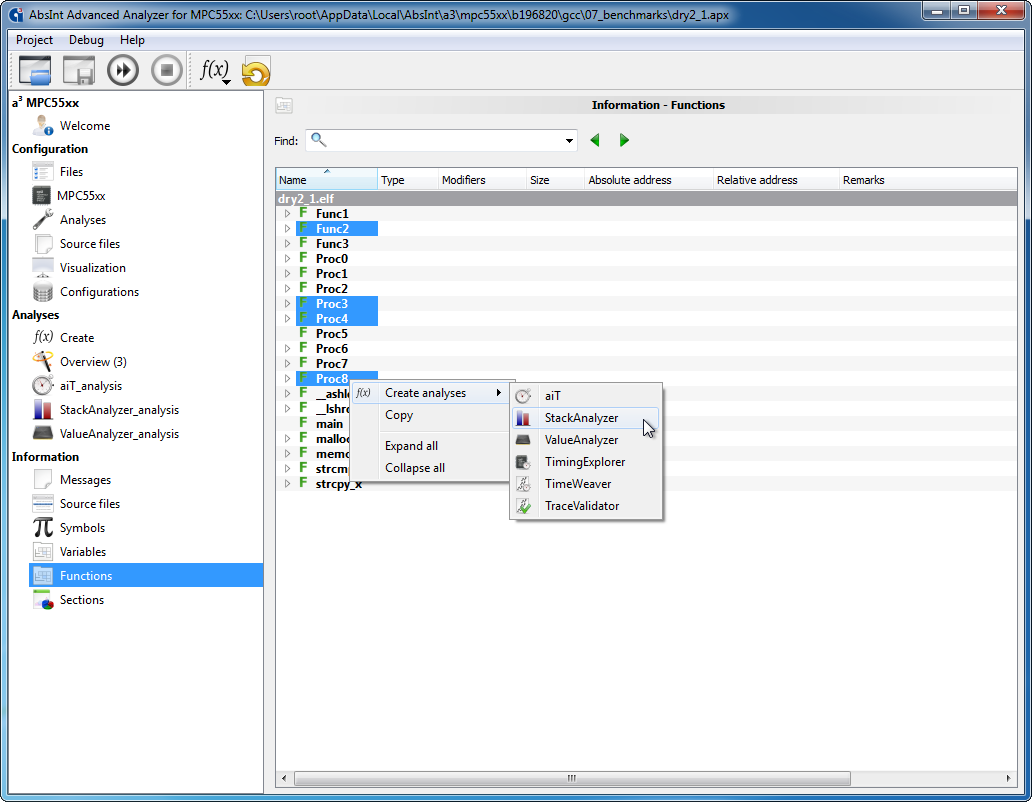Sort by the Absolute address column header
Viewport: 1032px width, 802px height.
pyautogui.click(x=649, y=180)
